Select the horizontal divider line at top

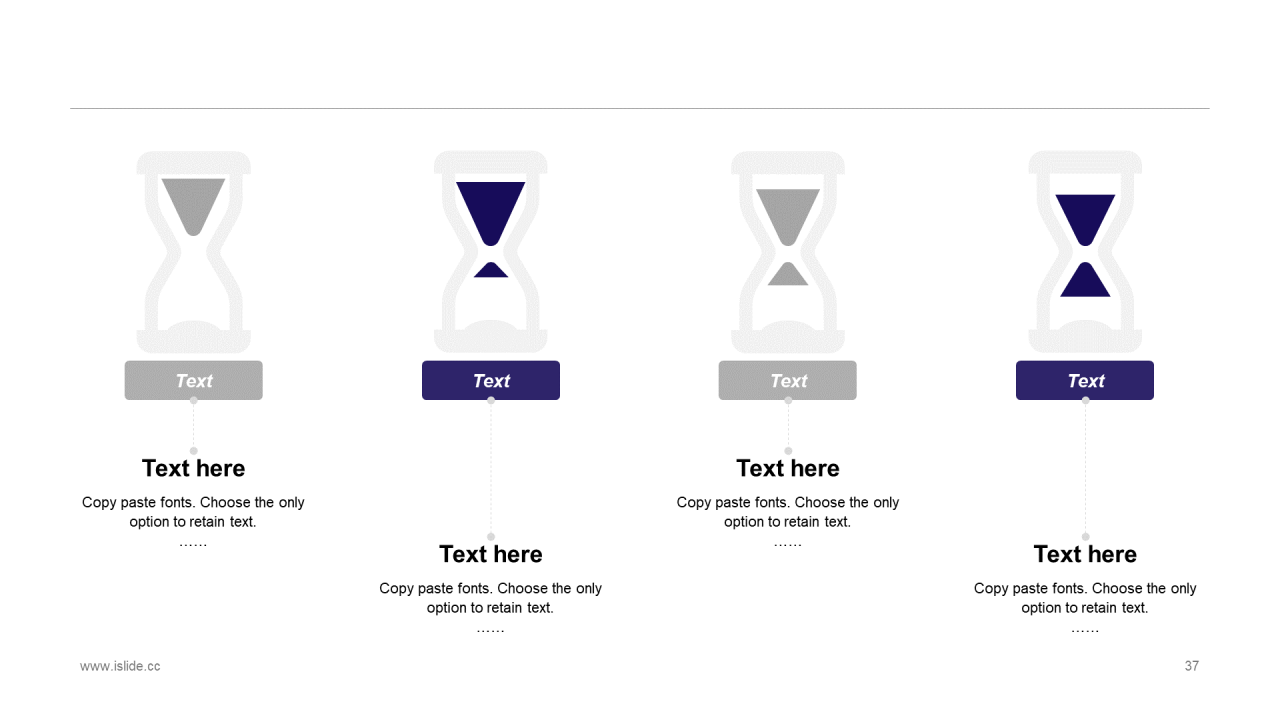click(640, 108)
